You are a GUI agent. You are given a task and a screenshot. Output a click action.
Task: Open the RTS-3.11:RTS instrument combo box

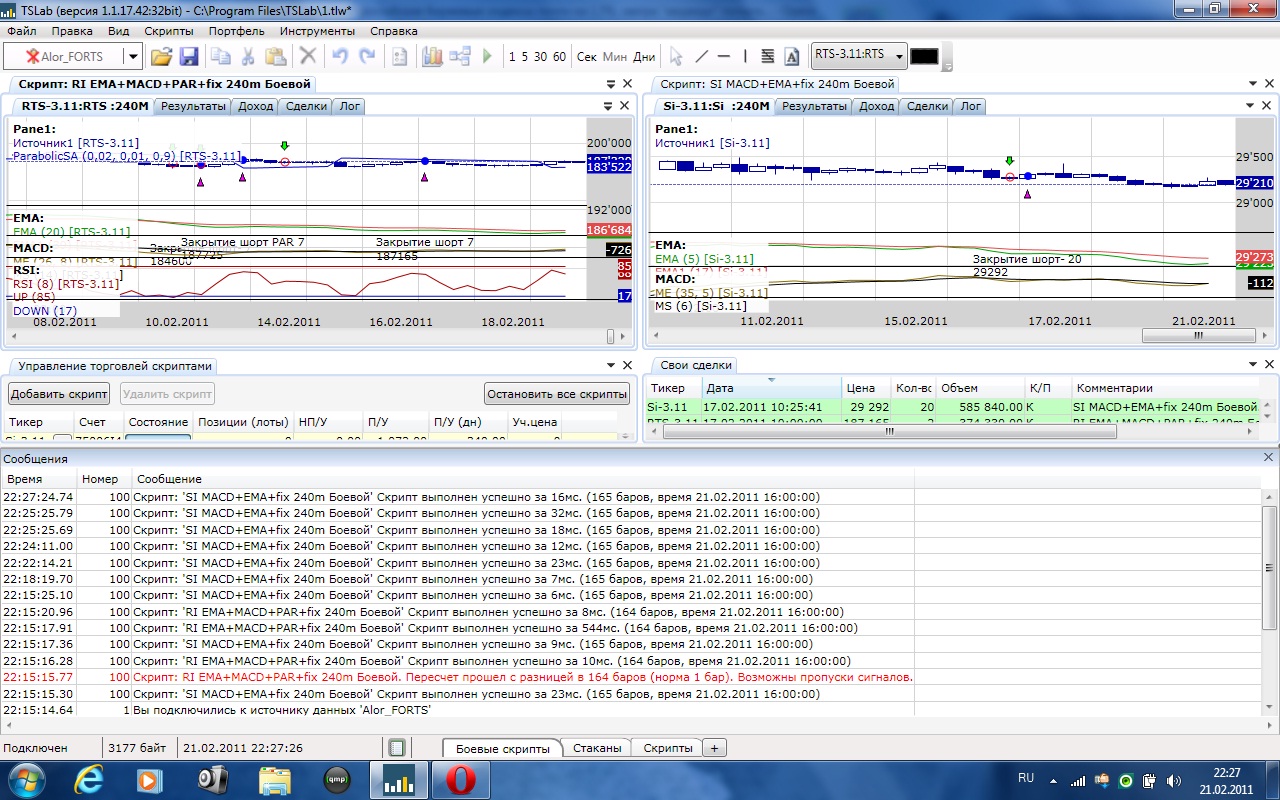[x=899, y=56]
